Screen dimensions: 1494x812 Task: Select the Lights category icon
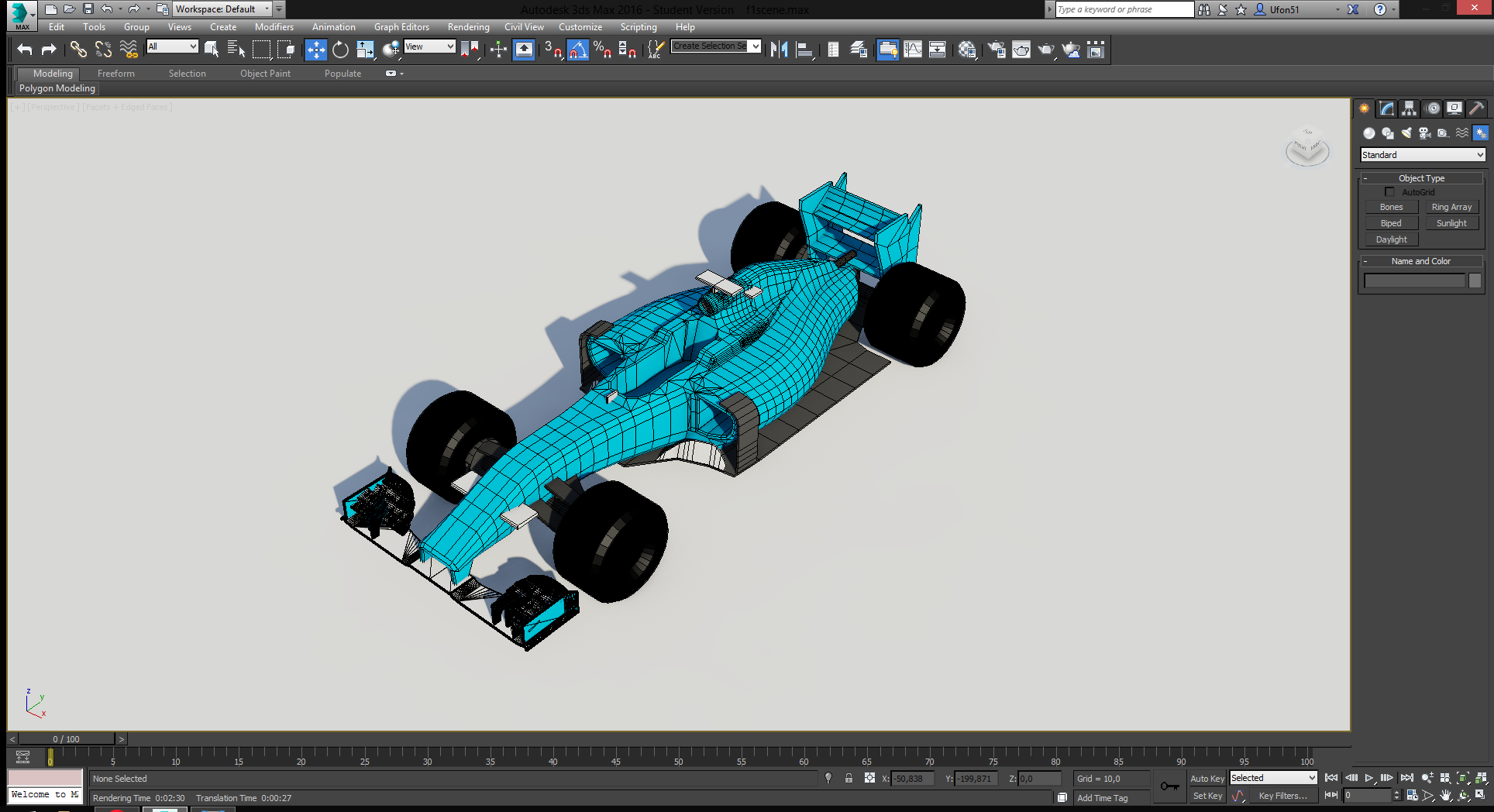point(1406,133)
